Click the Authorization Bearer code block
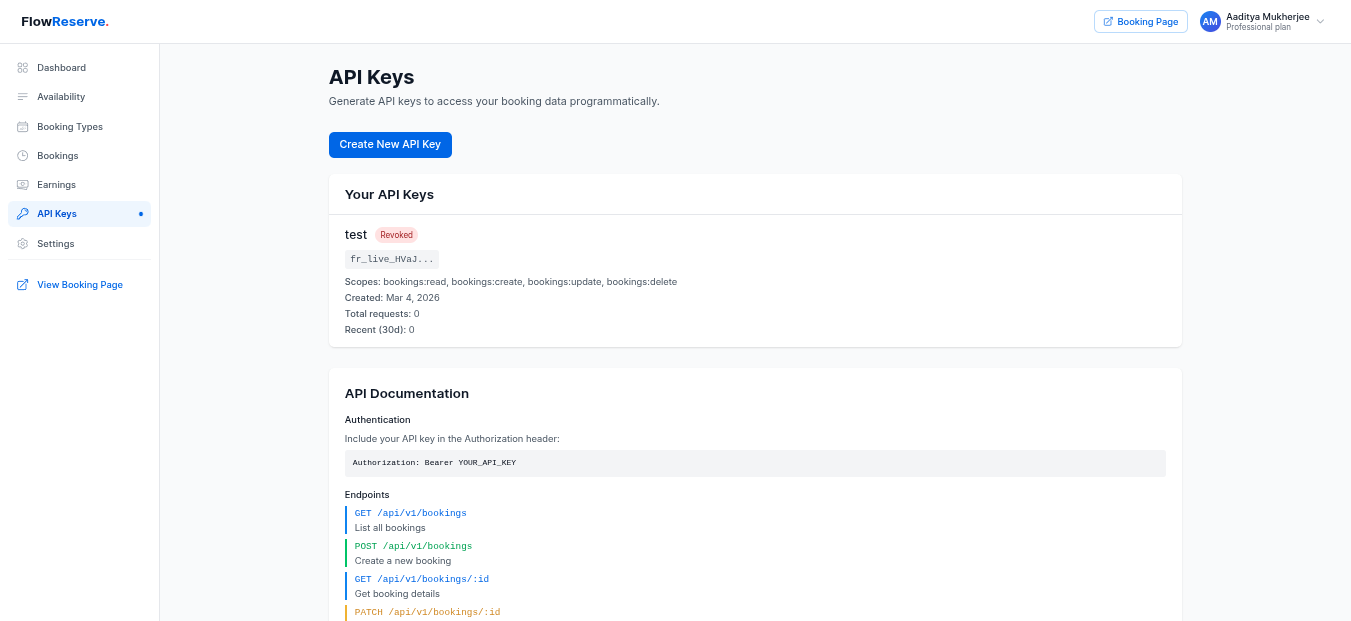The image size is (1351, 621). pos(755,462)
